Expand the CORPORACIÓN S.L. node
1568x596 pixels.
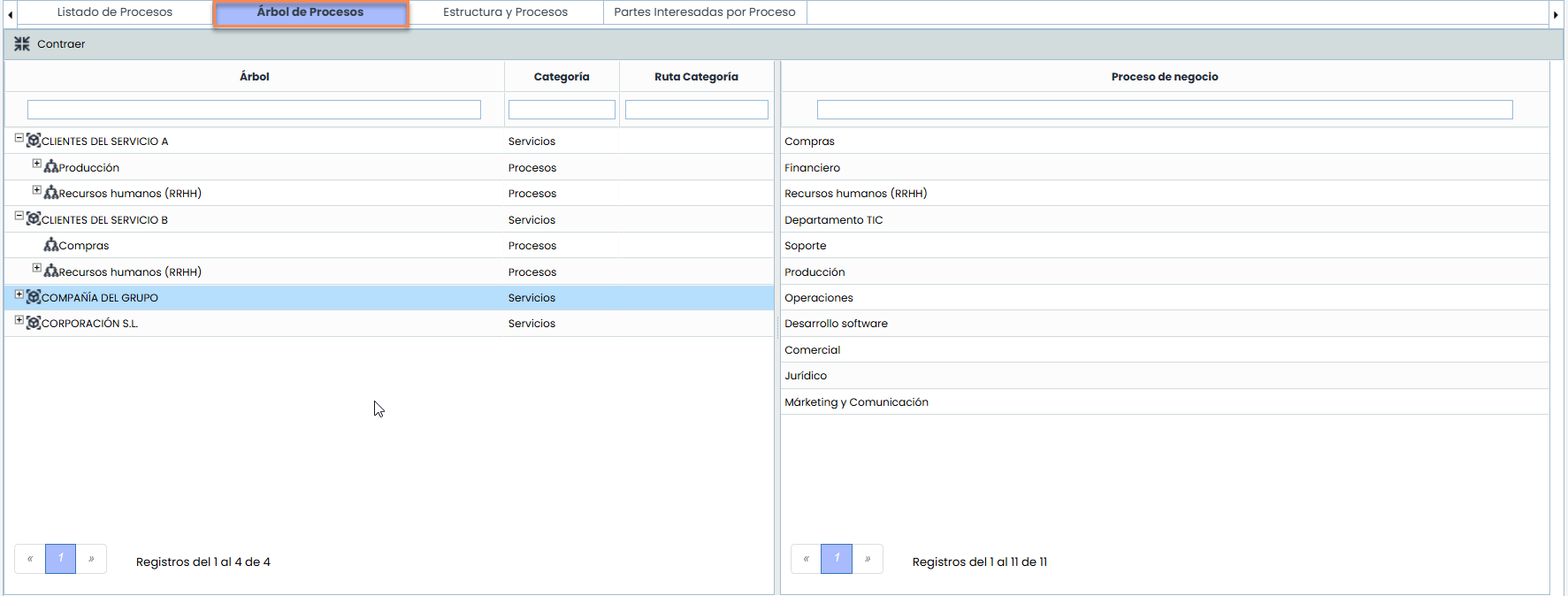(19, 320)
